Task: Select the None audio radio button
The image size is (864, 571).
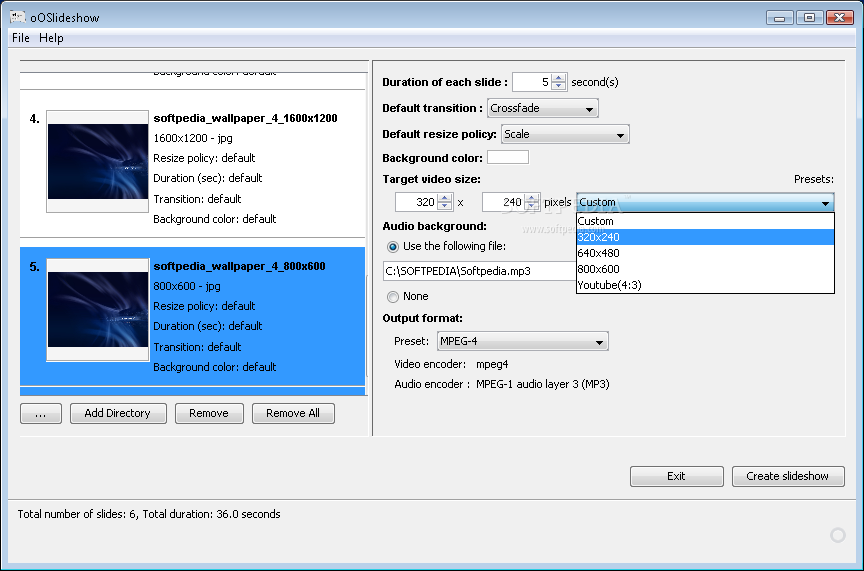Action: pos(393,297)
